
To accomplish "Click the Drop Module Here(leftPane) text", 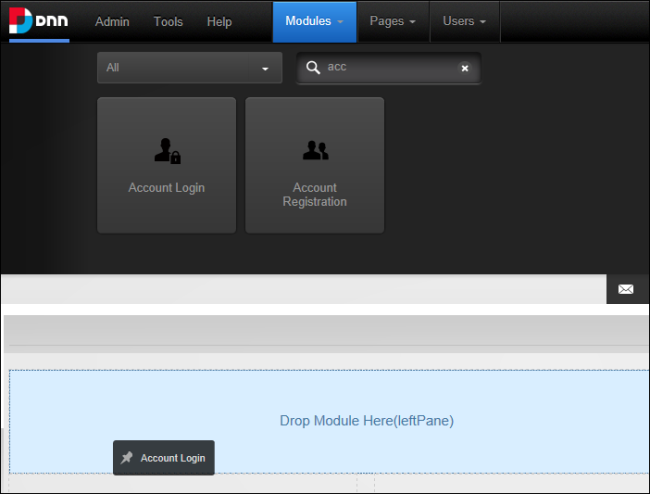I will (366, 421).
